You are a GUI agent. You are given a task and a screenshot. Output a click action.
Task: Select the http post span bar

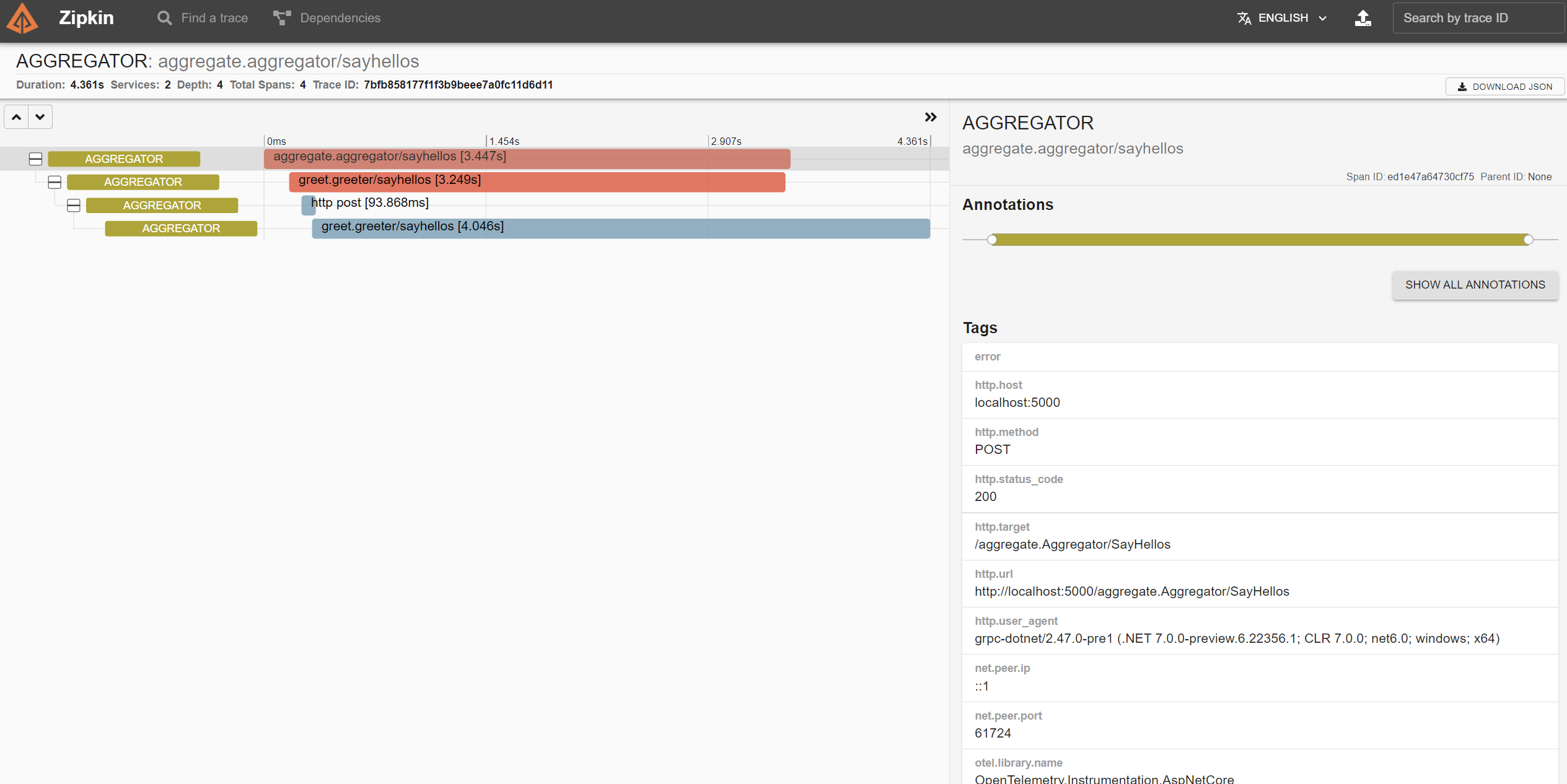pos(308,205)
